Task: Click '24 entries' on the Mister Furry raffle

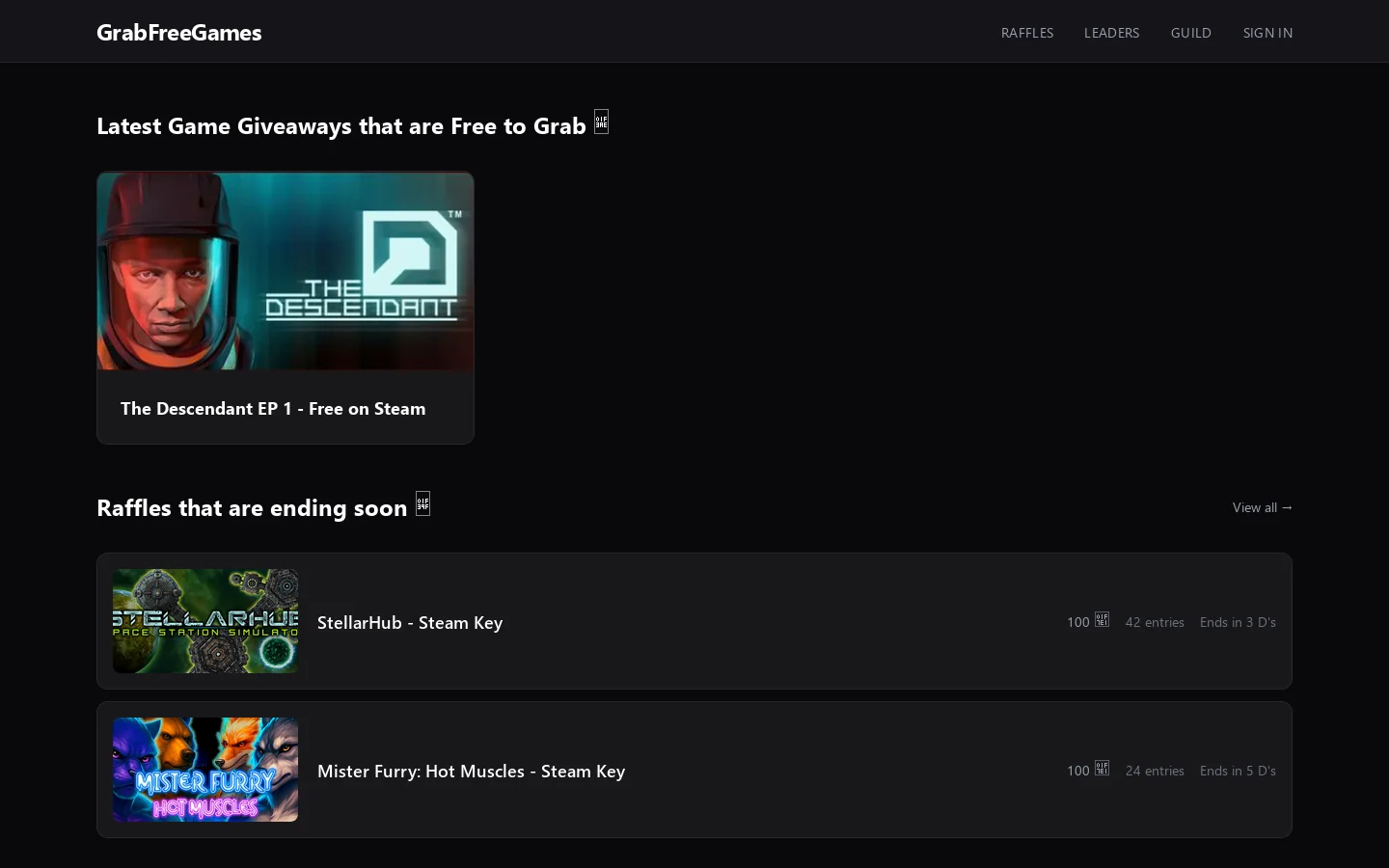Action: [x=1155, y=771]
